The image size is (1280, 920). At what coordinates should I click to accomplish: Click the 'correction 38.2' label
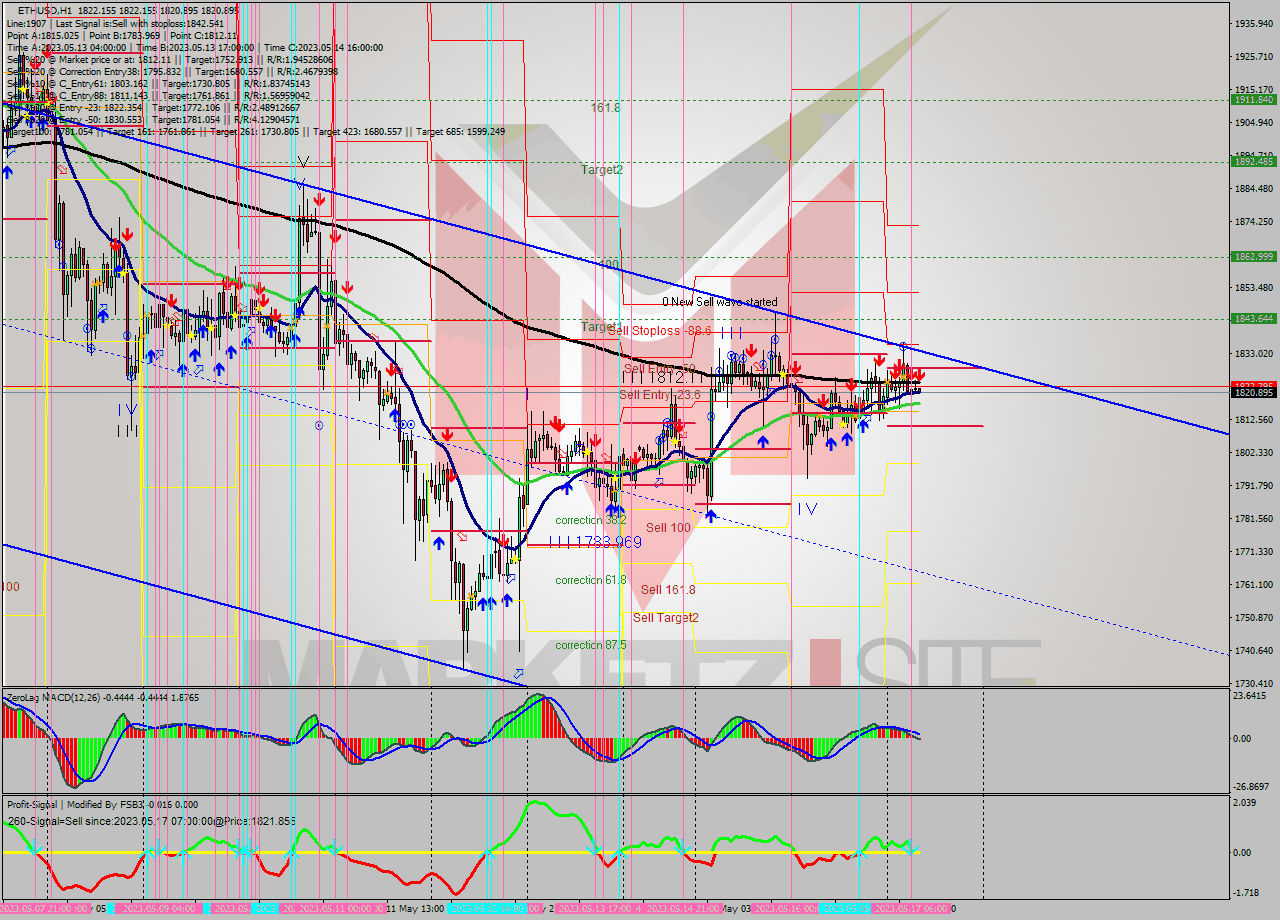click(591, 520)
